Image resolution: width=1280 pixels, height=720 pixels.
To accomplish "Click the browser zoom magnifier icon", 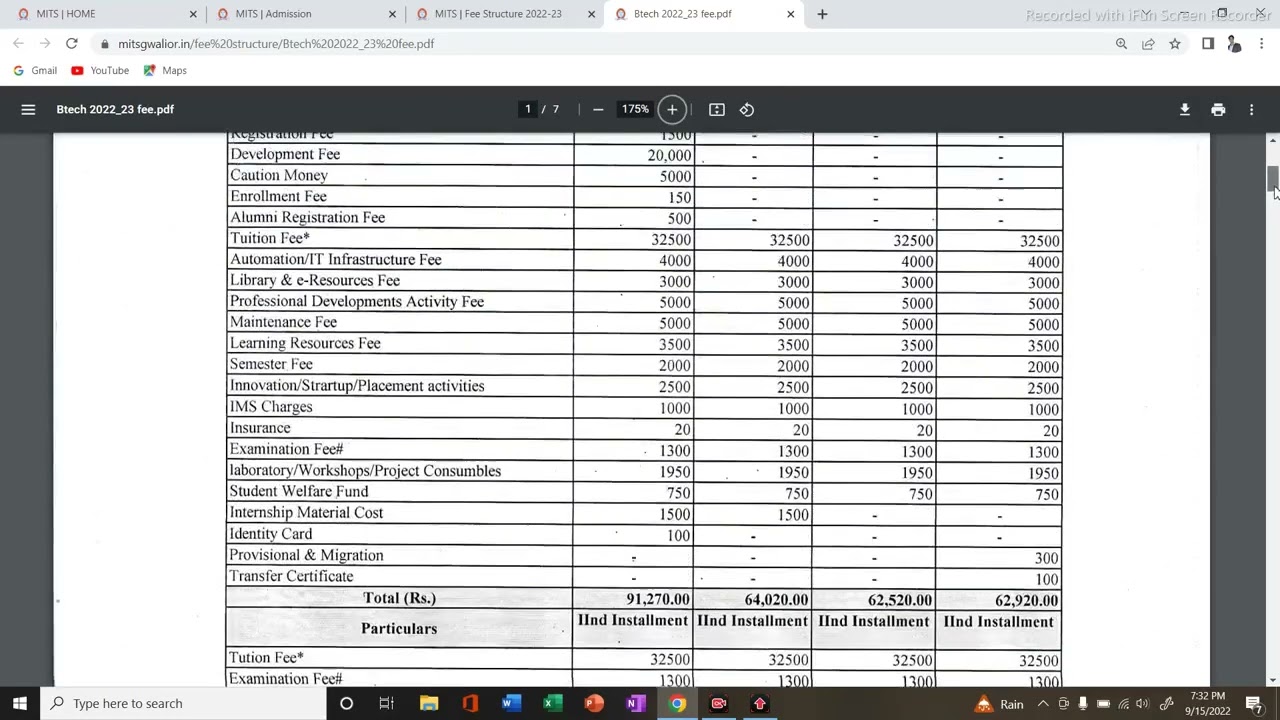I will point(1121,44).
